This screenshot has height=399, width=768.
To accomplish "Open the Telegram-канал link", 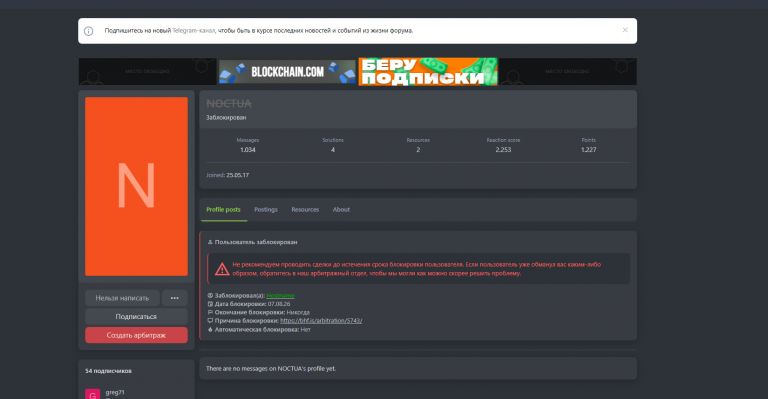I will click(193, 30).
